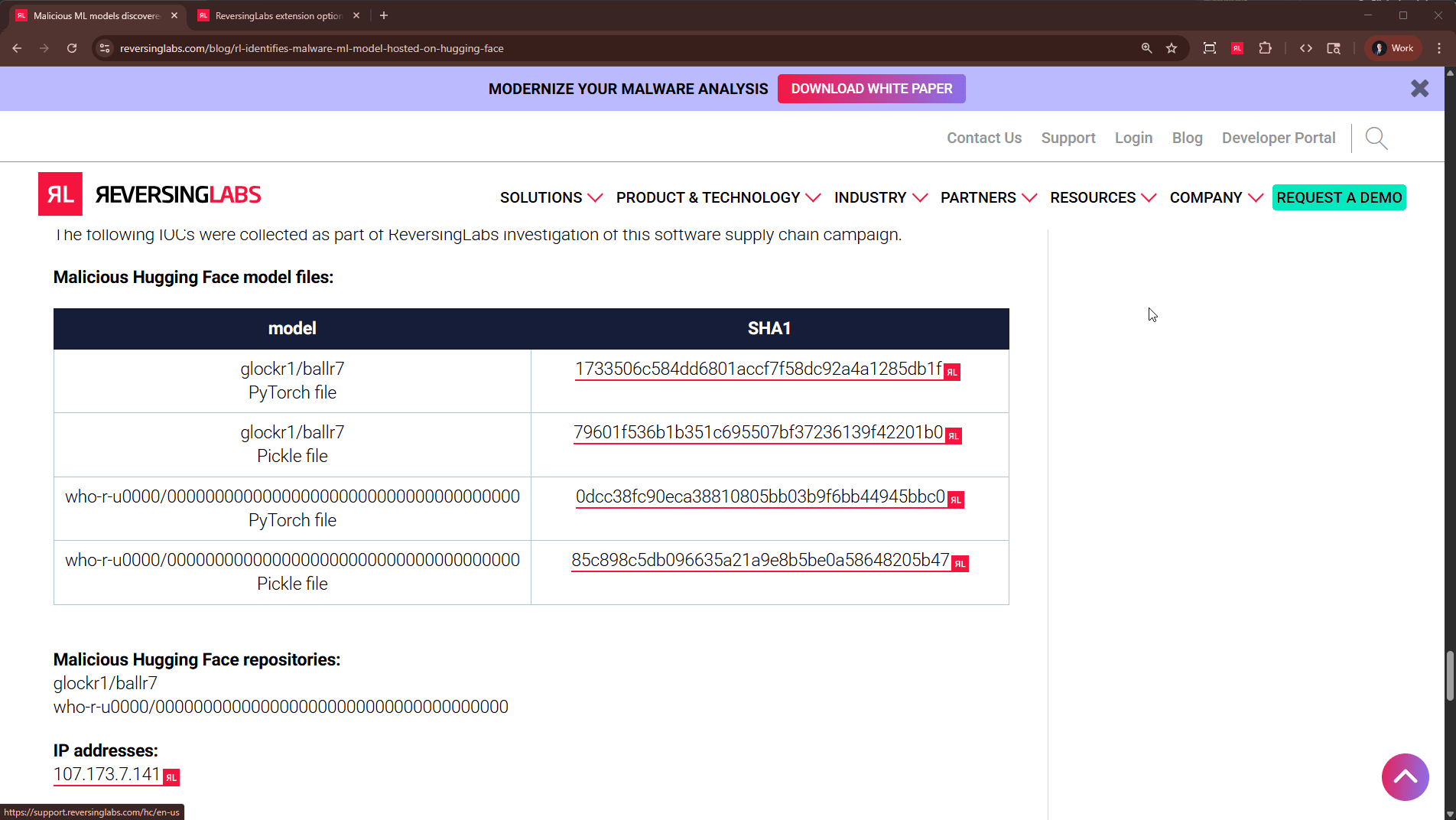
Task: Open the Developer Portal link
Action: (1279, 138)
